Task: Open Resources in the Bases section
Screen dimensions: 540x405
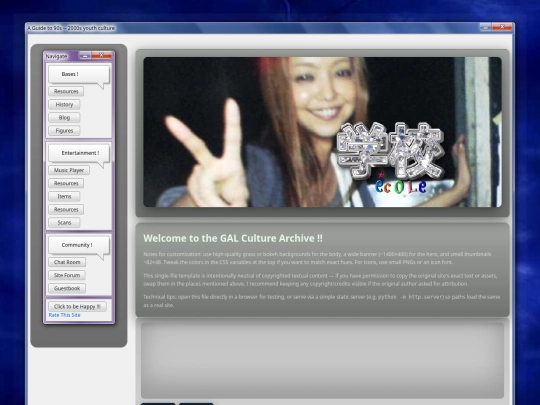Action: point(66,91)
